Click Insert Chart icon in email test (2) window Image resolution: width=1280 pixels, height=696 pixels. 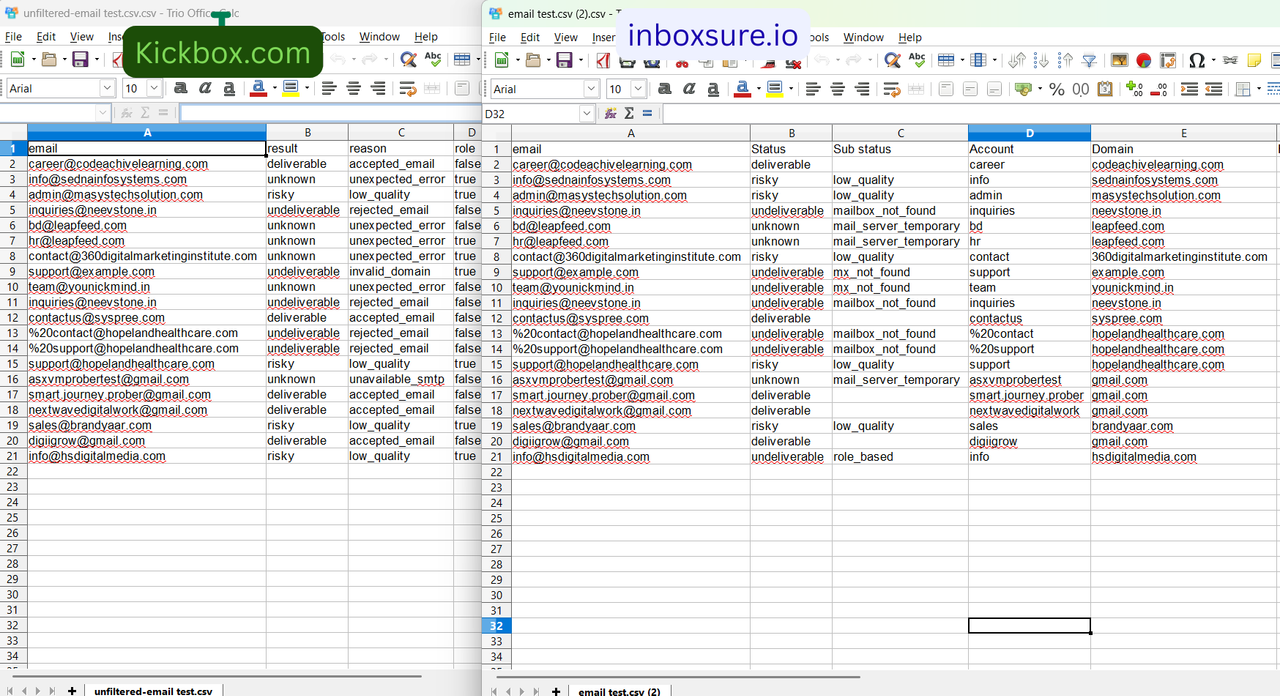click(x=1144, y=60)
